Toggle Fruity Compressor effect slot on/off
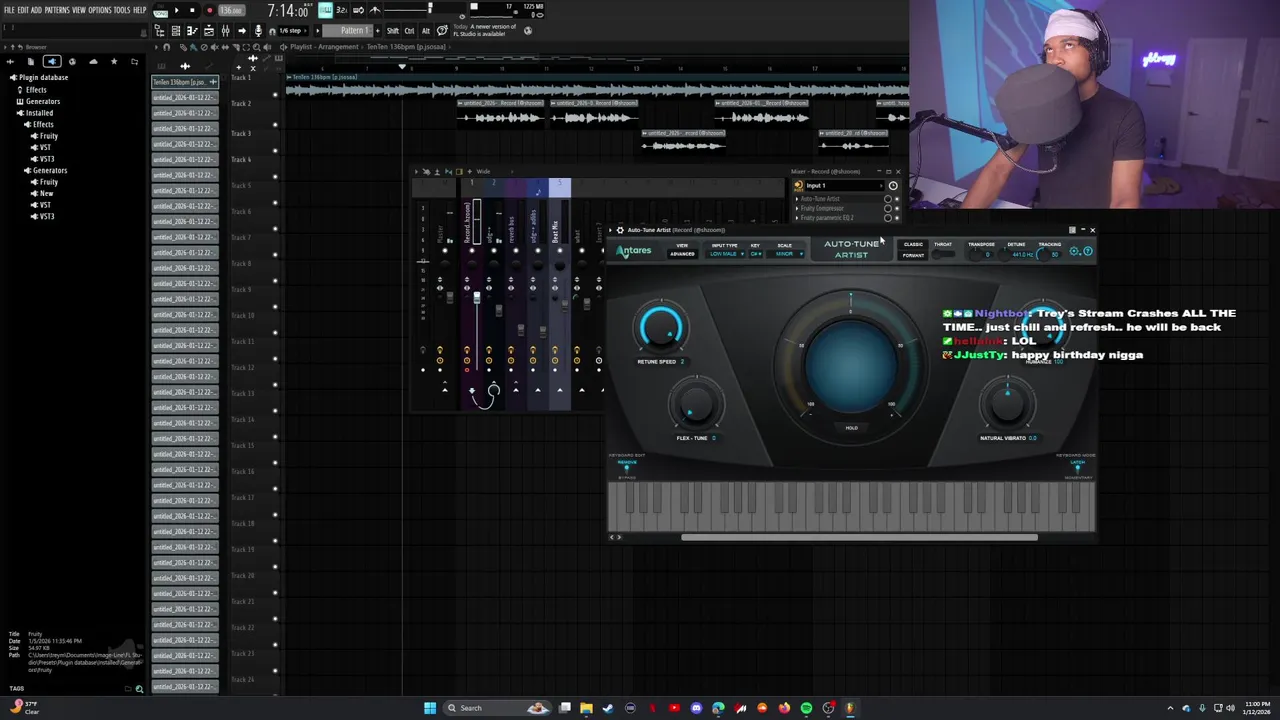The image size is (1280, 720). point(896,208)
